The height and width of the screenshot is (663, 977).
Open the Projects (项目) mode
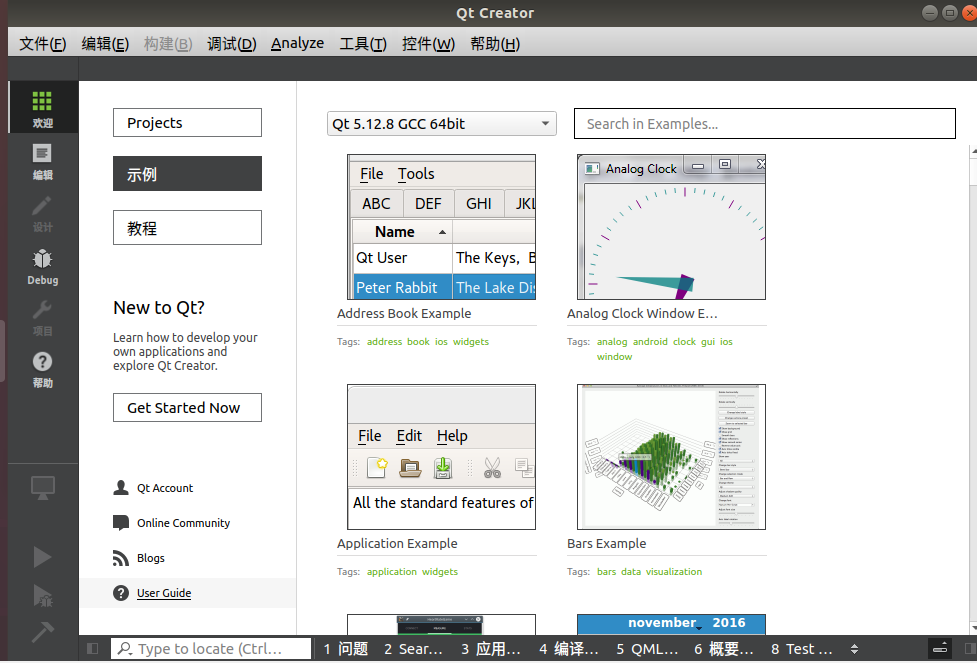tap(42, 317)
